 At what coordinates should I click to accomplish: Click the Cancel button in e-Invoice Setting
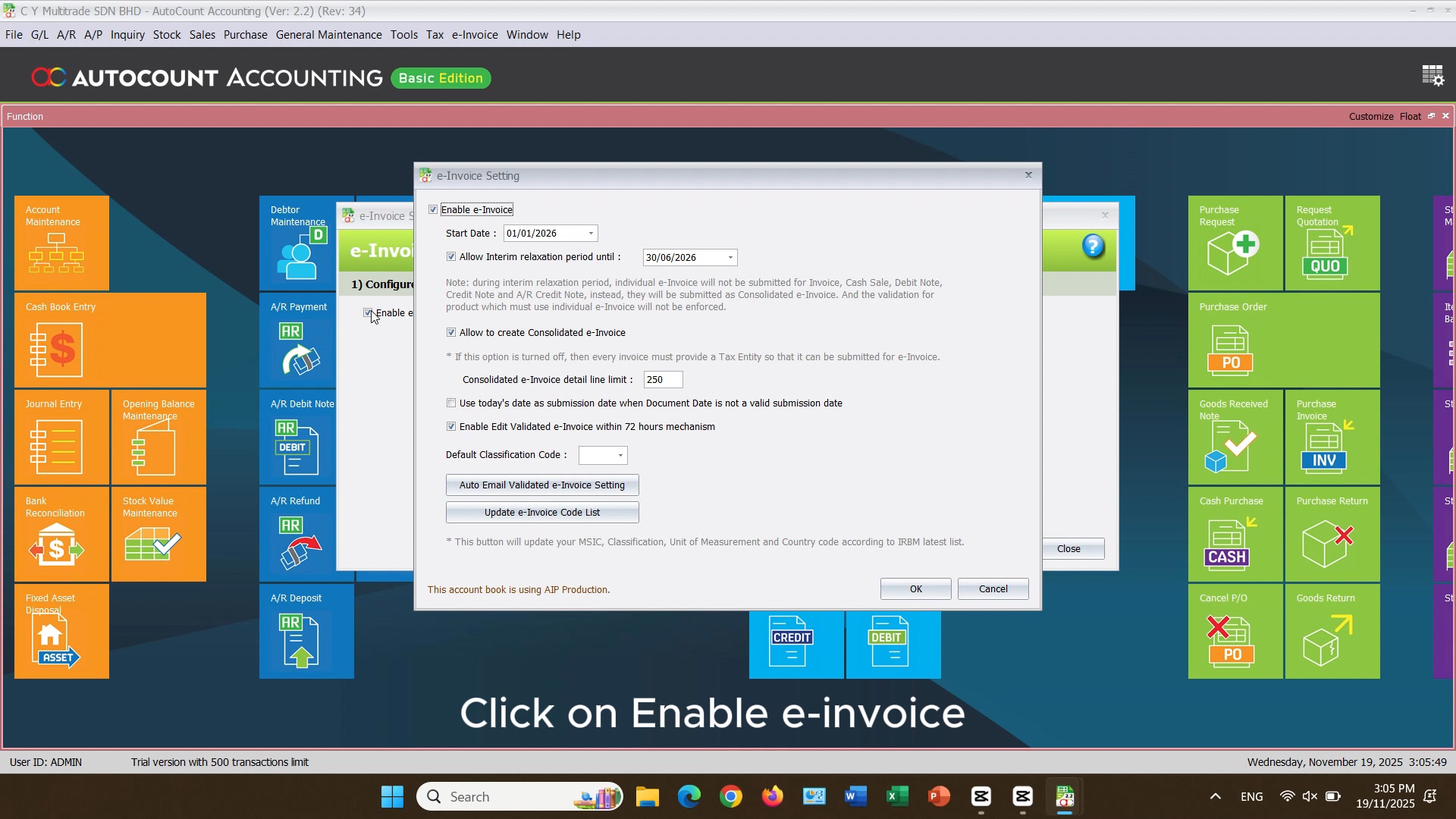click(993, 589)
